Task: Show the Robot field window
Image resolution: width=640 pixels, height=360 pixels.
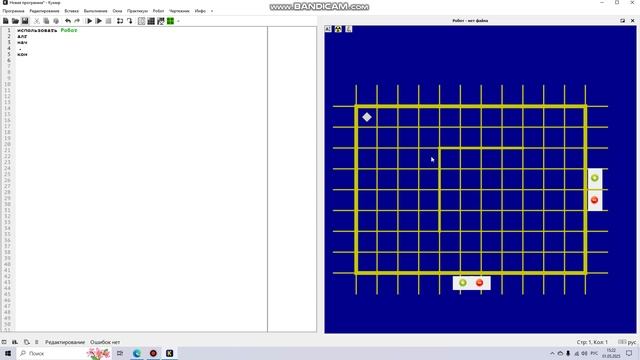Action: click(151, 21)
